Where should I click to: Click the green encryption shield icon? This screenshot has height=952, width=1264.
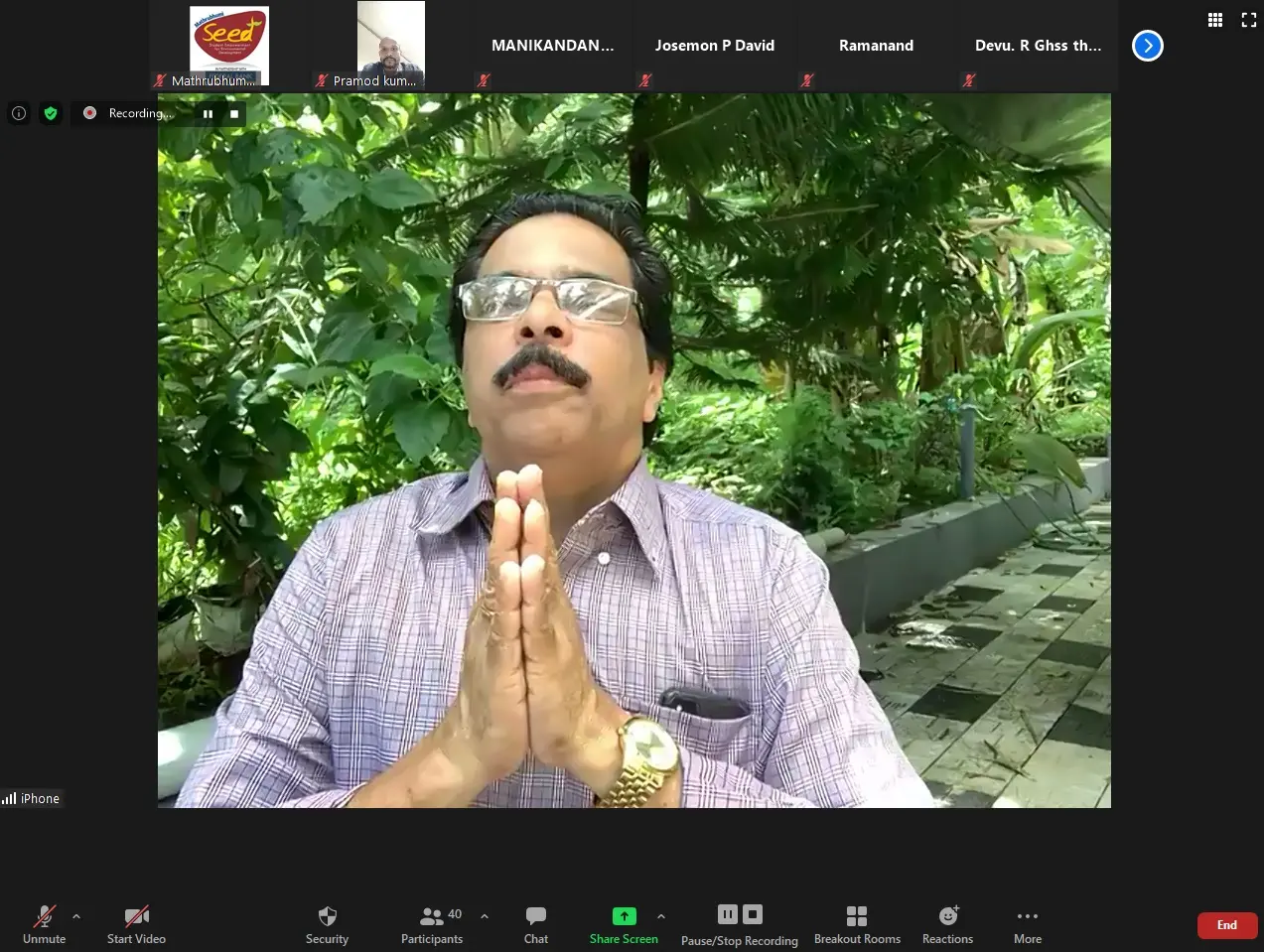click(x=51, y=113)
